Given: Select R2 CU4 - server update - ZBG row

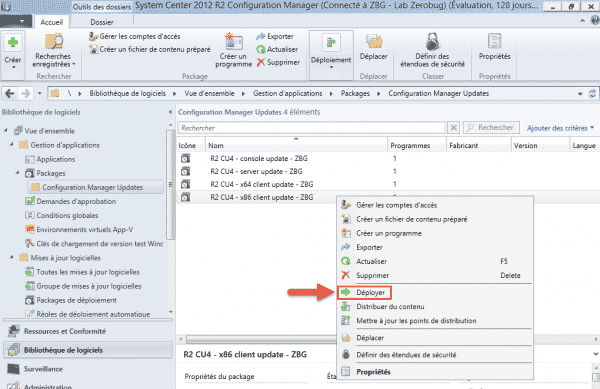Looking at the screenshot, I should 388,171.
